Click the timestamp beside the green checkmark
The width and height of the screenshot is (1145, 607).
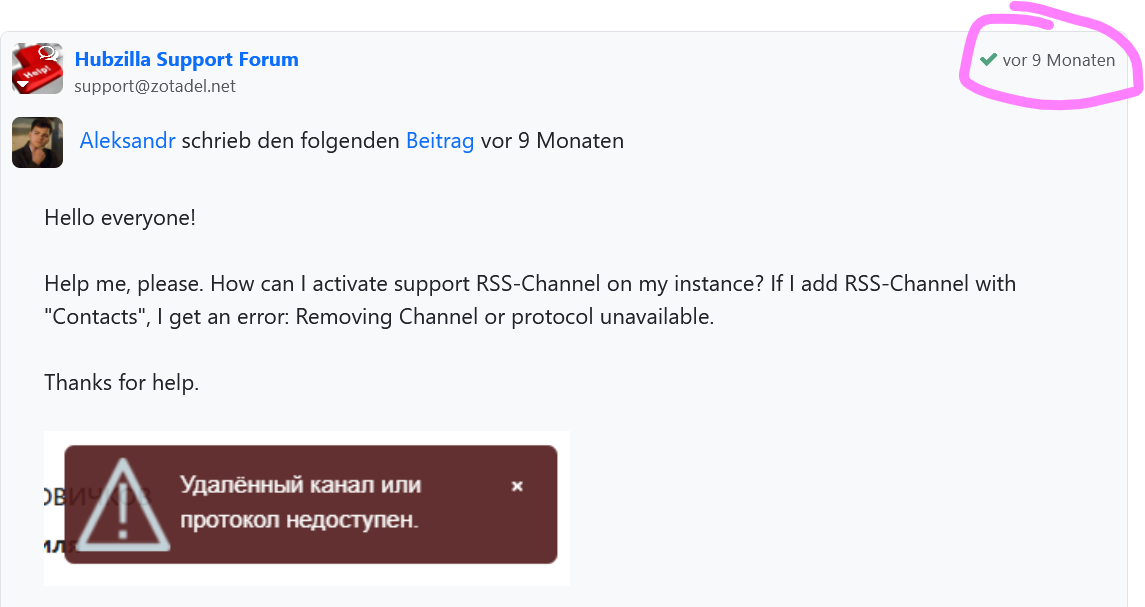pyautogui.click(x=1058, y=60)
